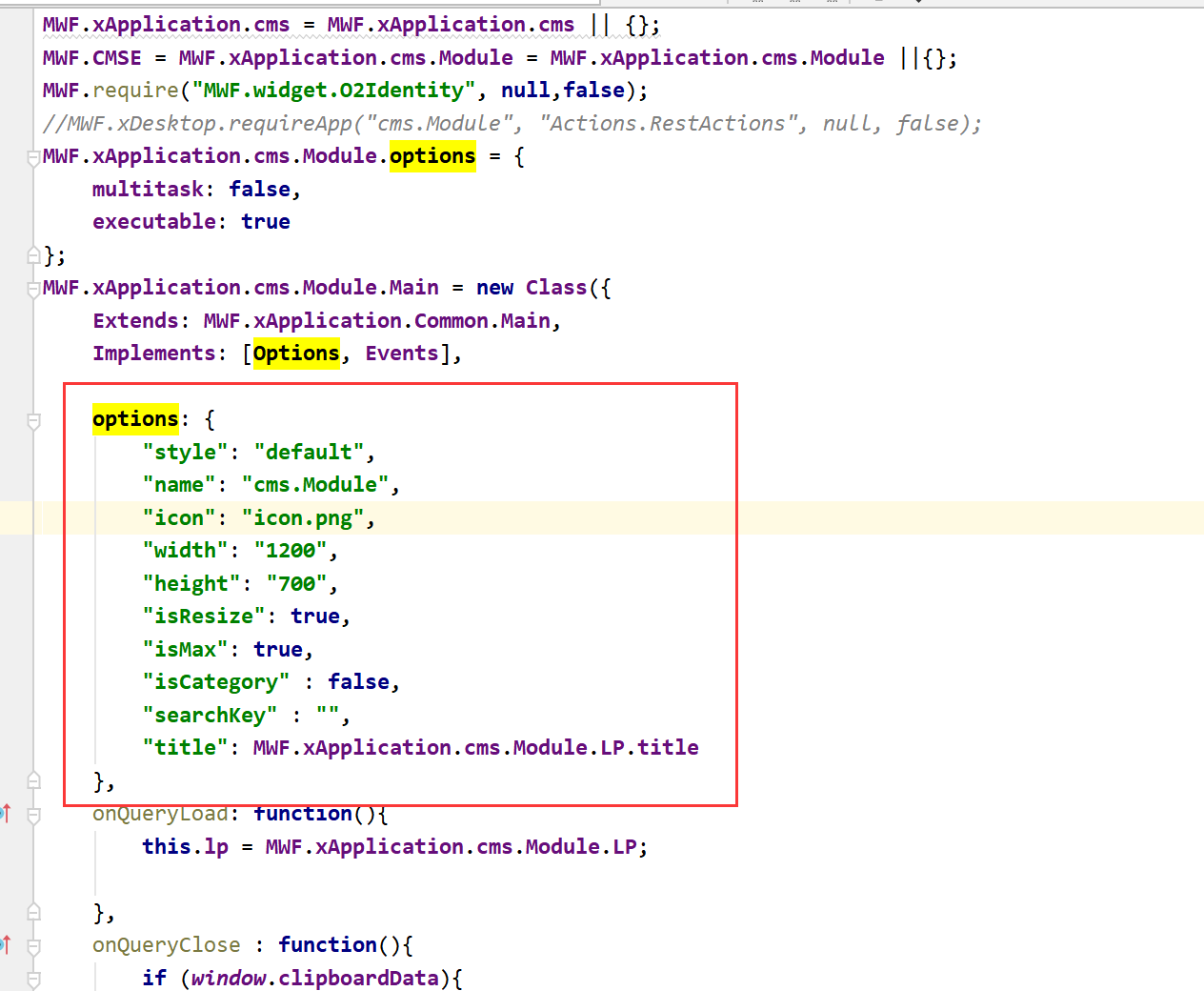Click the highlighted Options in Implements array
The height and width of the screenshot is (991, 1204).
pyautogui.click(x=295, y=354)
